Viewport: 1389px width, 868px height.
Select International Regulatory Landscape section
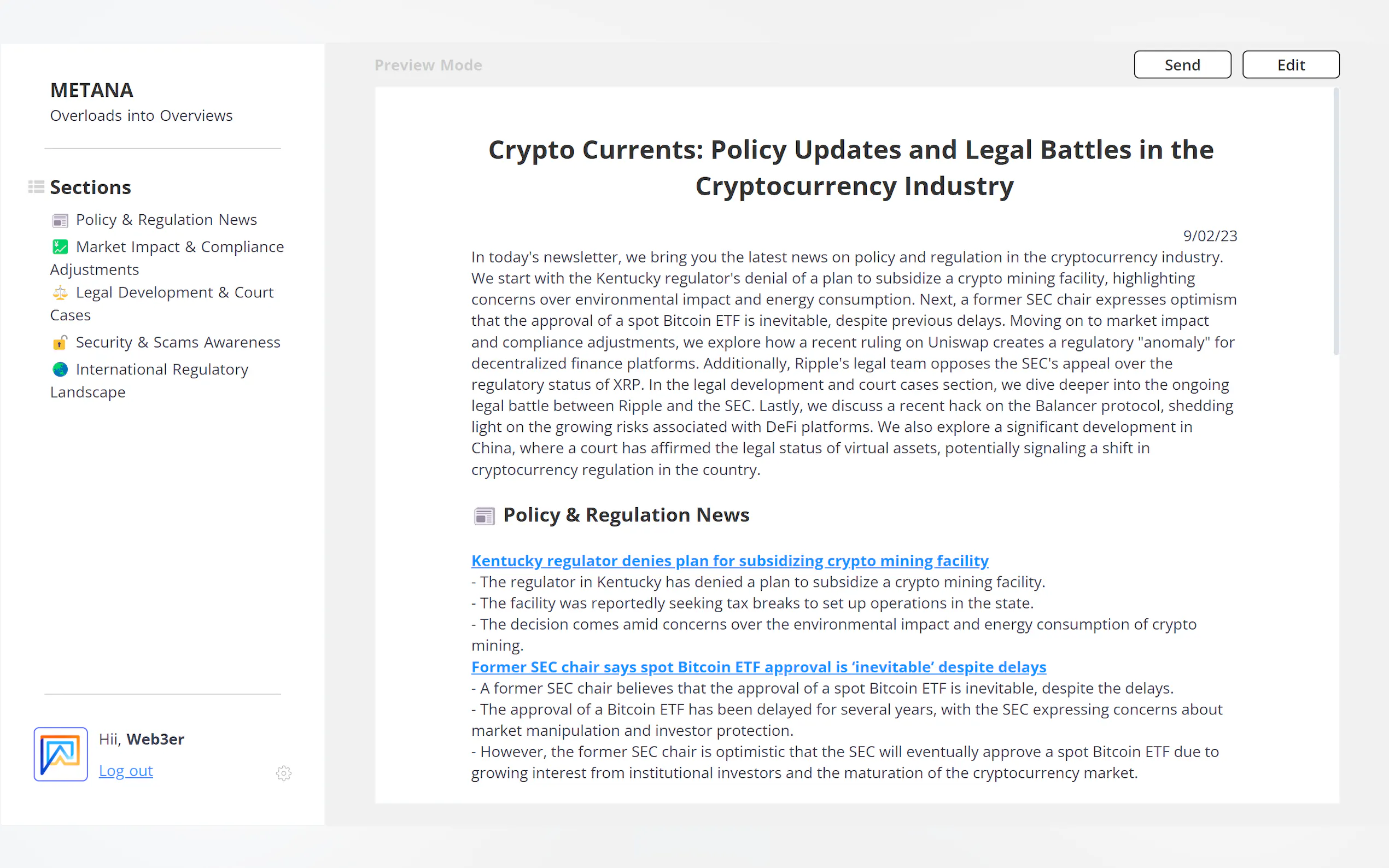click(162, 369)
